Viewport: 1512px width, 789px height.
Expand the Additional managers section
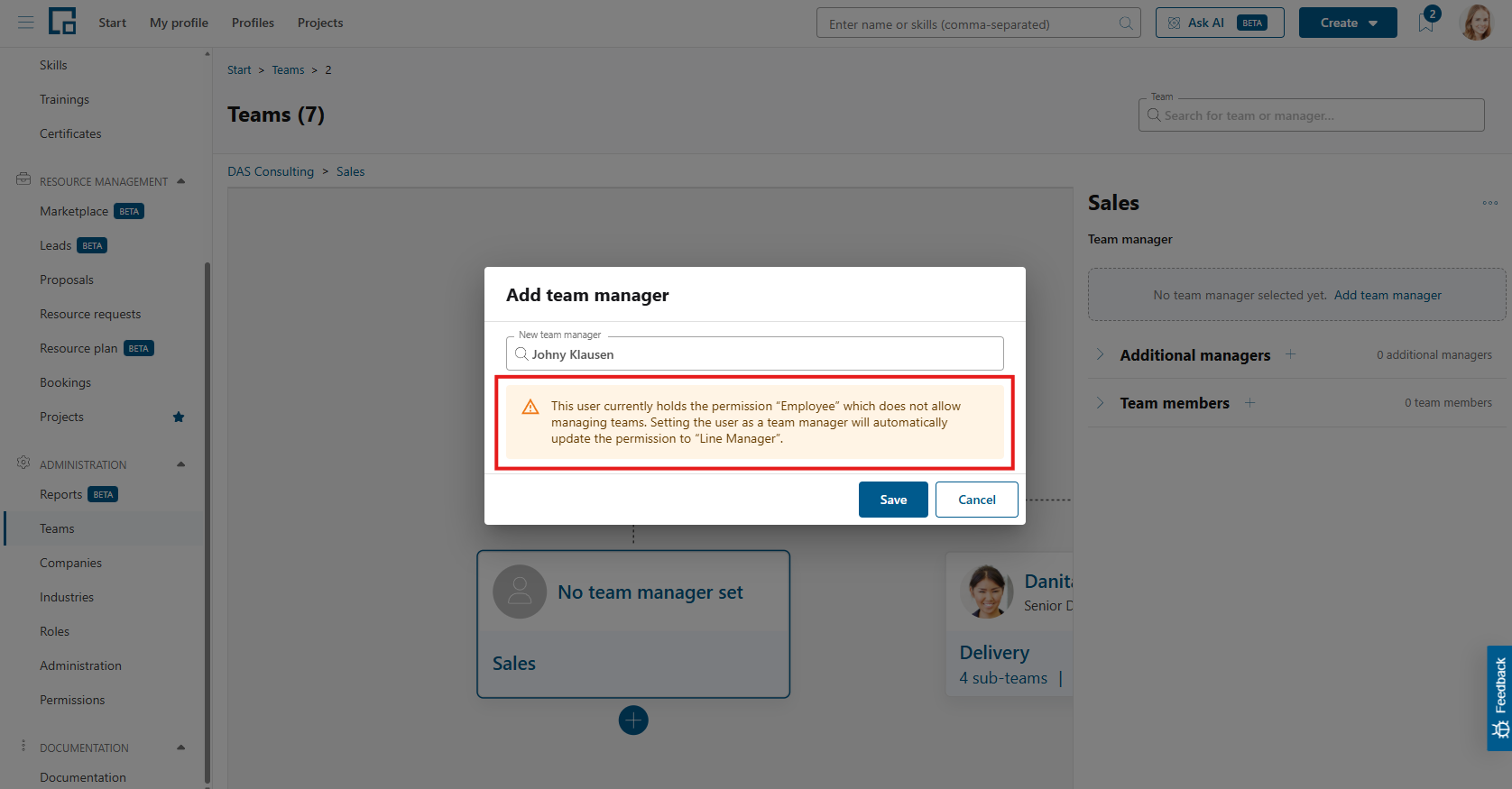click(x=1100, y=354)
